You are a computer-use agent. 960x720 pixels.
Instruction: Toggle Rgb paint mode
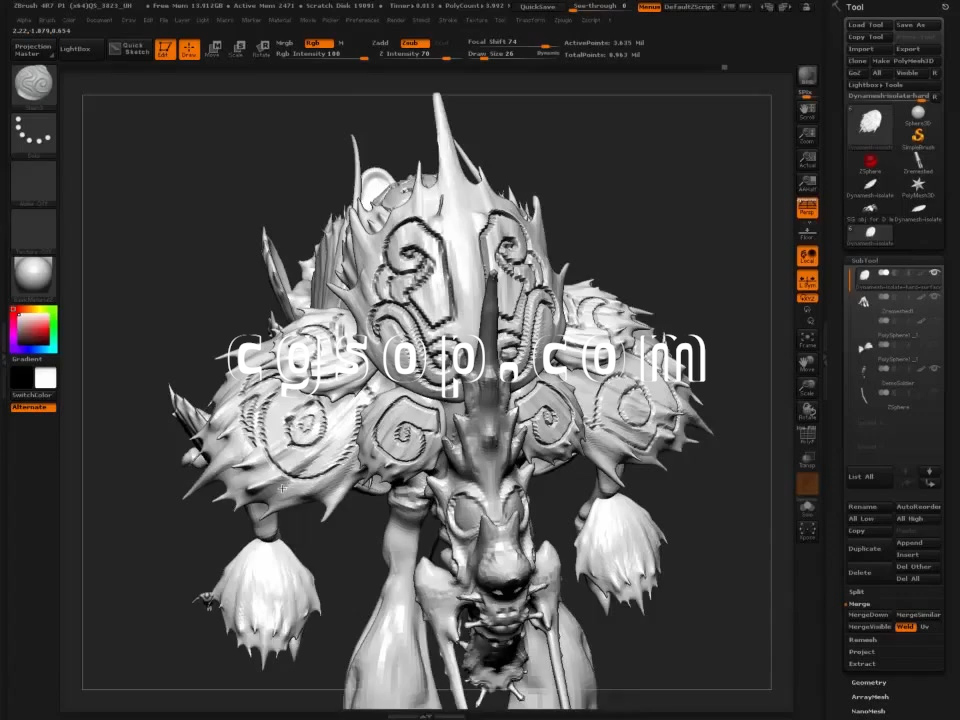[318, 43]
